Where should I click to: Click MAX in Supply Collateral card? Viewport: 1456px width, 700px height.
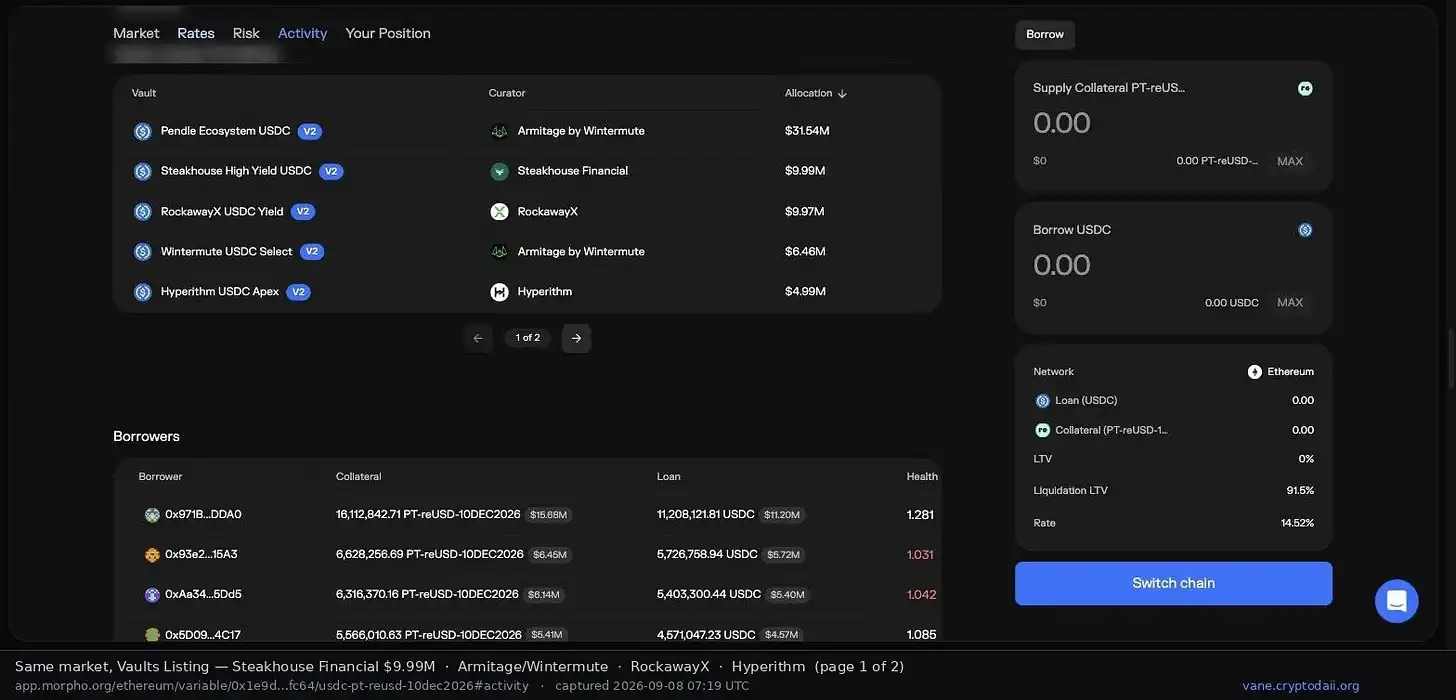(x=1290, y=161)
